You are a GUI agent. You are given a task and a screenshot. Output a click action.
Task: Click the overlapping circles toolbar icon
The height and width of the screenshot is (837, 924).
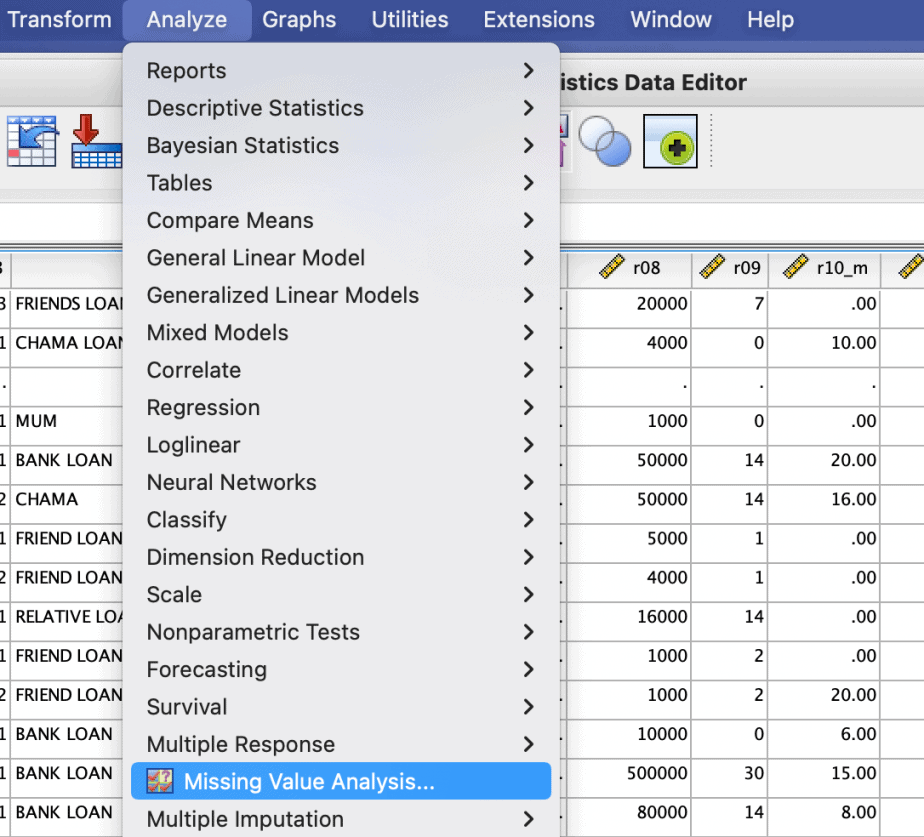605,141
